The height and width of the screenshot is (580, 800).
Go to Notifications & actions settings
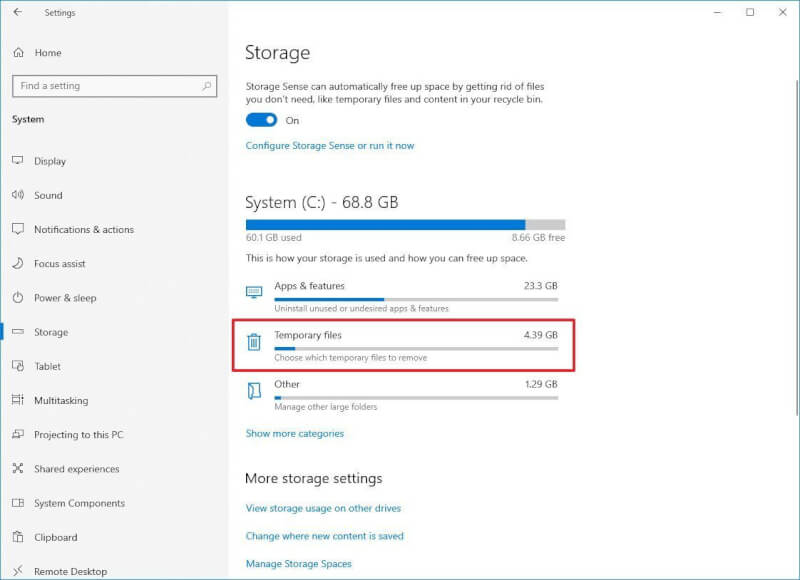(84, 230)
